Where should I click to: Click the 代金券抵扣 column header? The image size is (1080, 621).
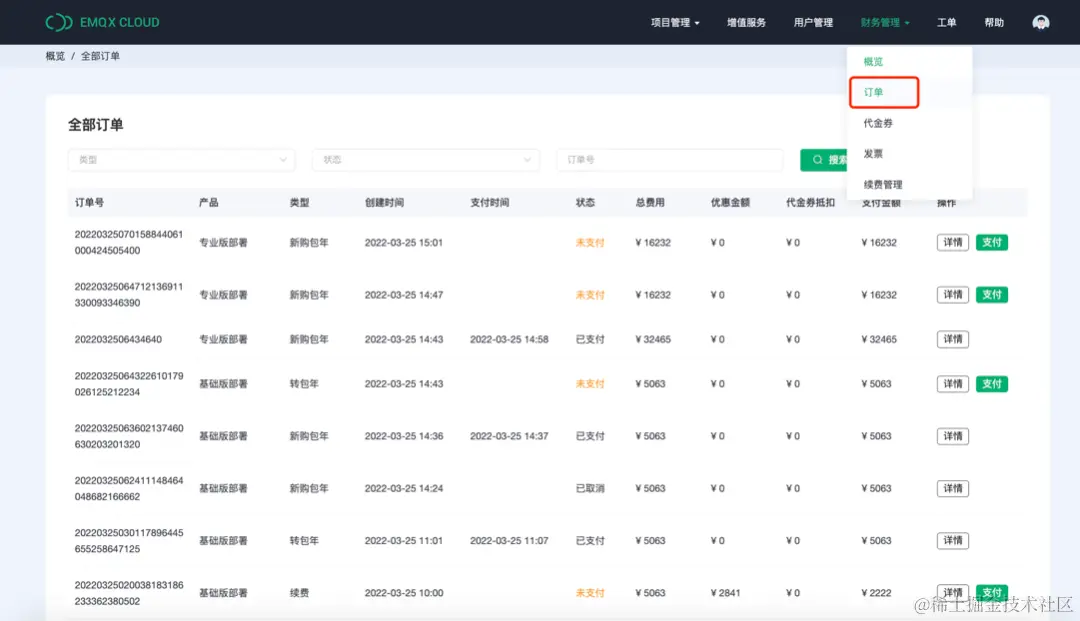click(x=810, y=202)
